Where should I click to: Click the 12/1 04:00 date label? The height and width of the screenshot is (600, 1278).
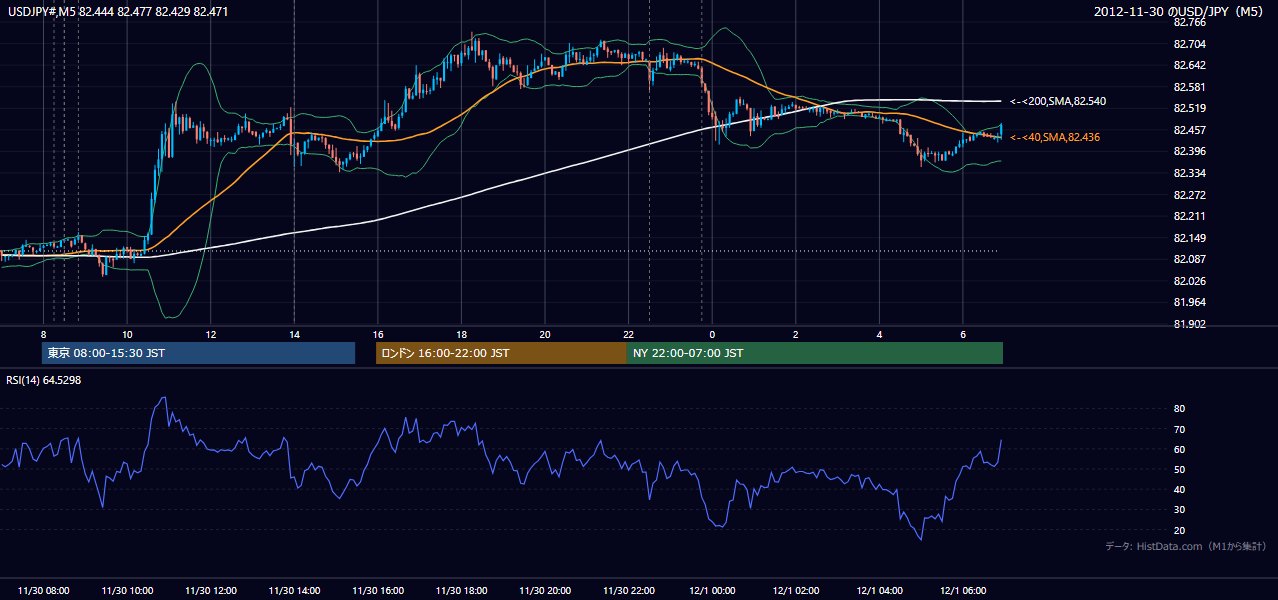click(879, 591)
